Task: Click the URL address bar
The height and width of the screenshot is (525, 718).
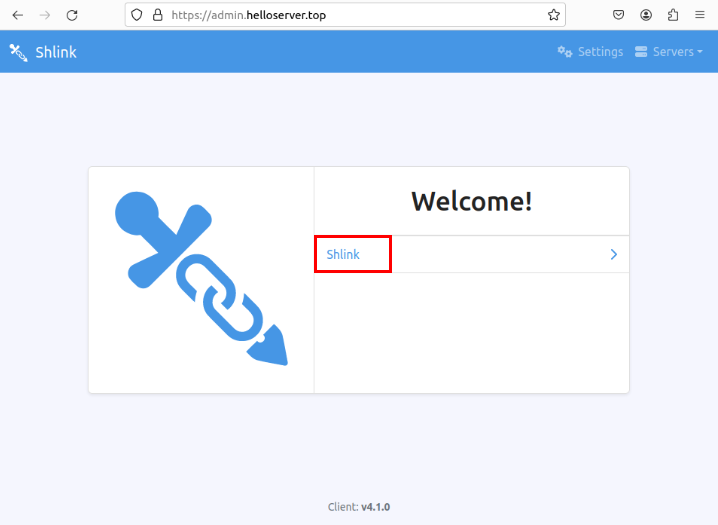Action: (x=345, y=15)
